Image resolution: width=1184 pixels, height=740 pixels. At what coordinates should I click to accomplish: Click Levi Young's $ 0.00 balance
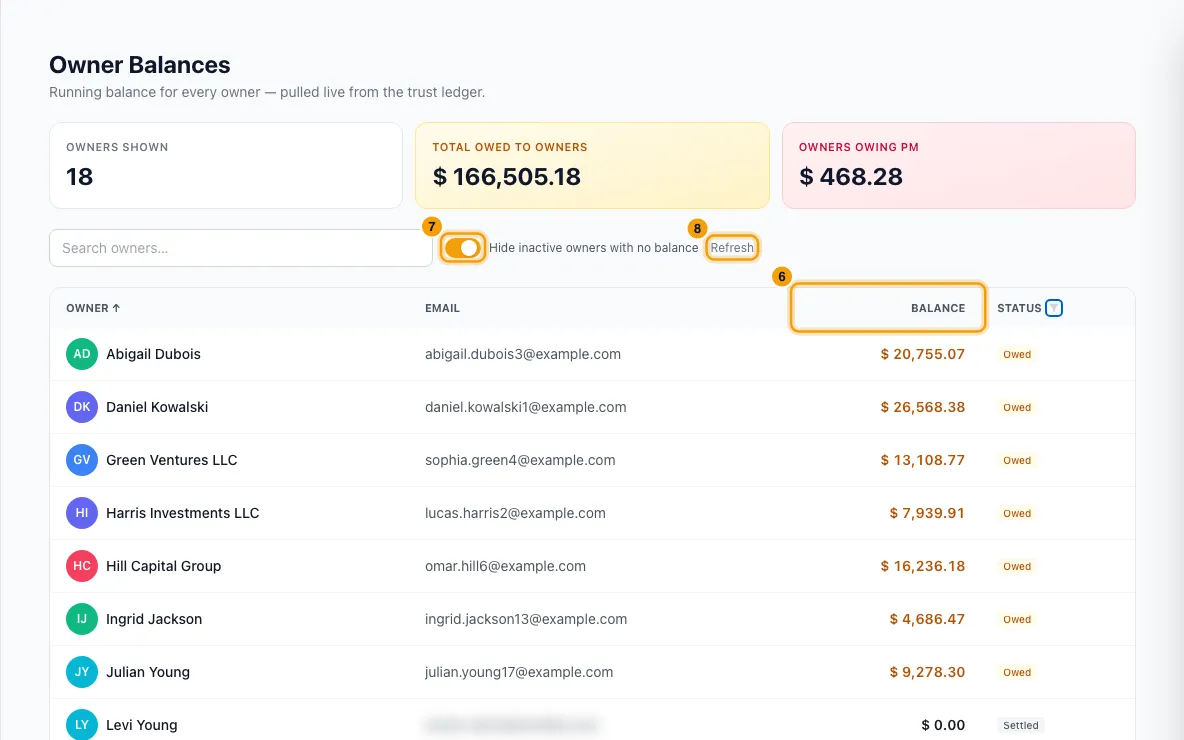[x=943, y=725]
